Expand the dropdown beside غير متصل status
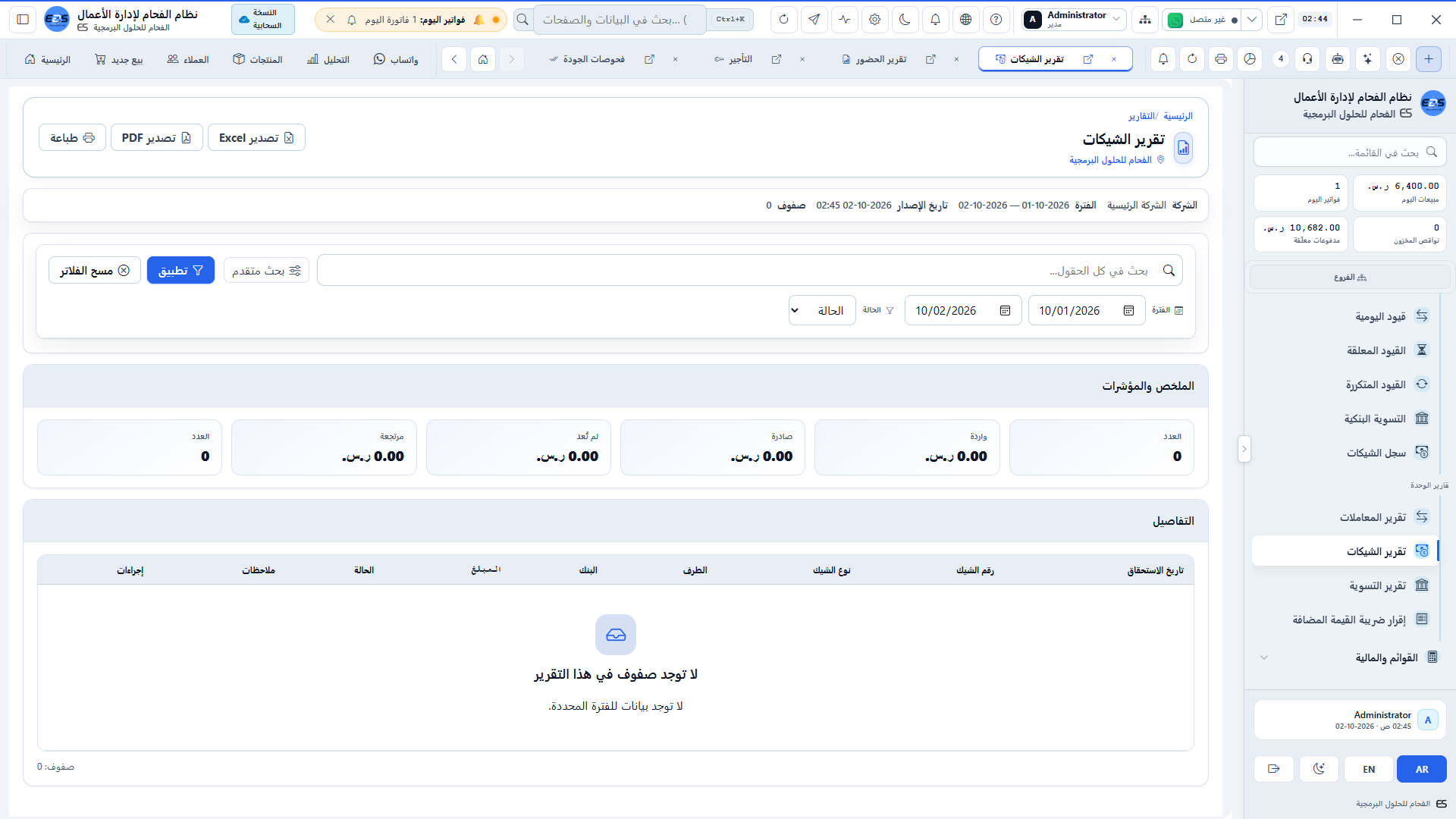Viewport: 1456px width, 819px height. (x=1253, y=20)
